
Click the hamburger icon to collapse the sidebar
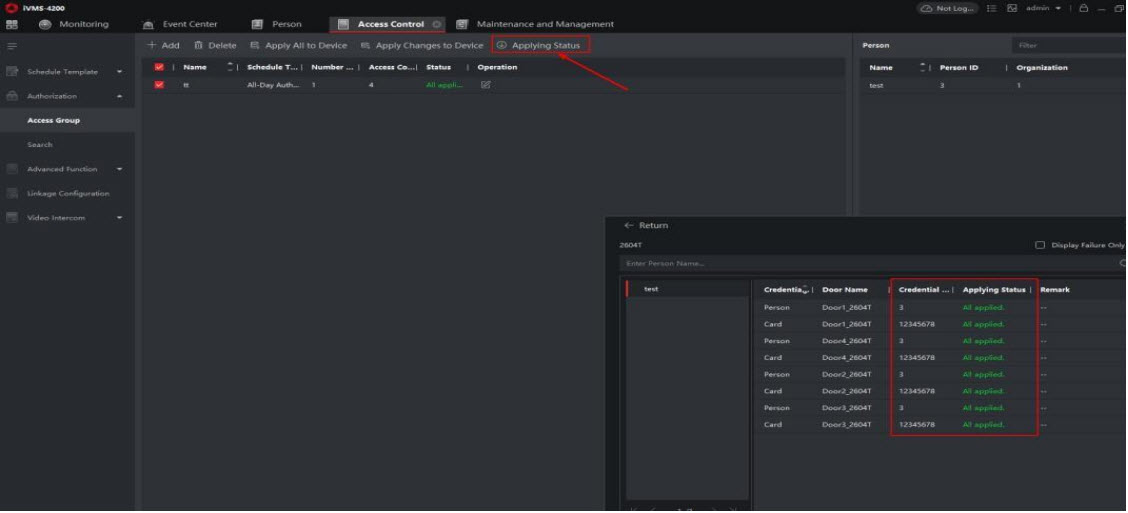click(x=12, y=46)
